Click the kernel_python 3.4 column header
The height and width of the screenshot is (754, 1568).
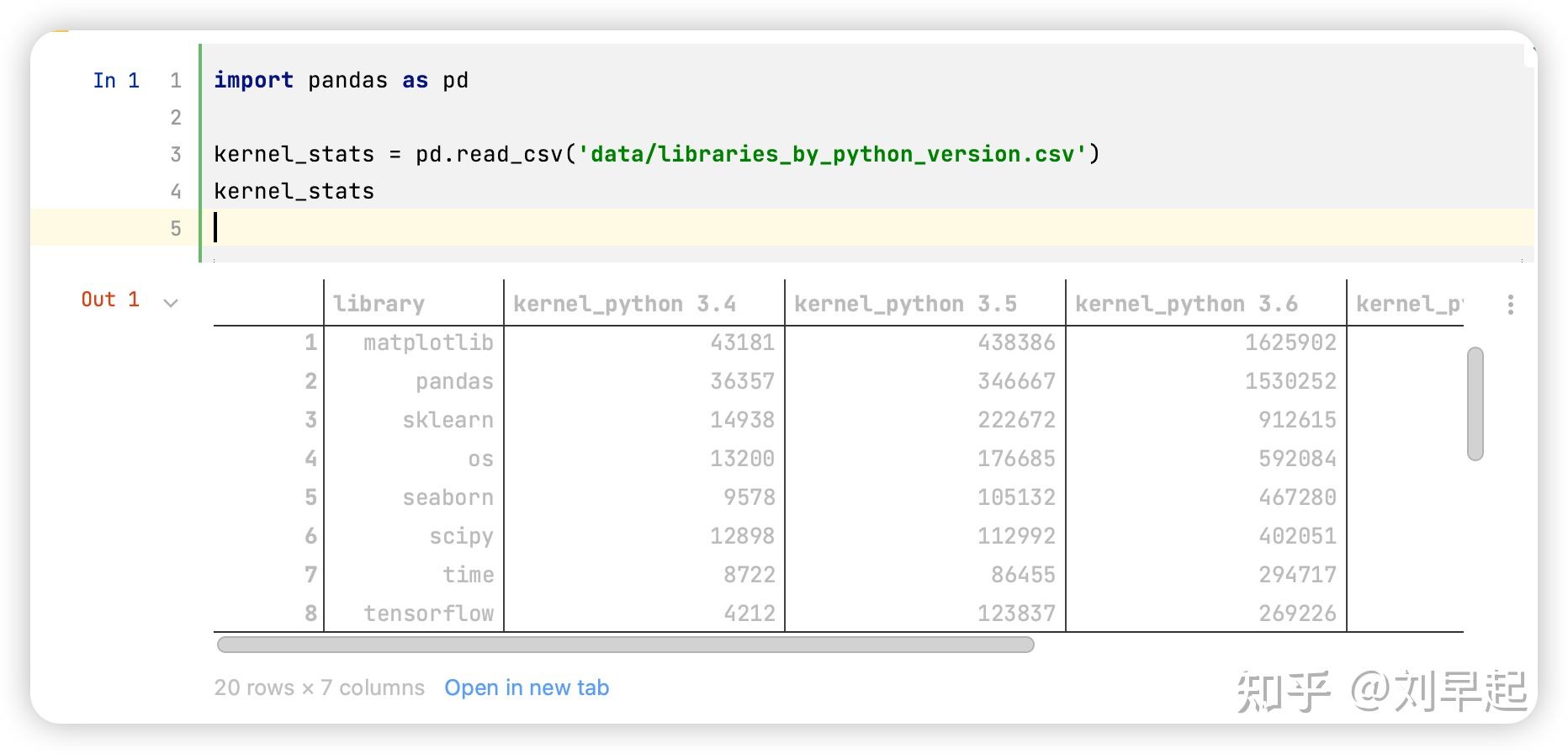(x=624, y=304)
